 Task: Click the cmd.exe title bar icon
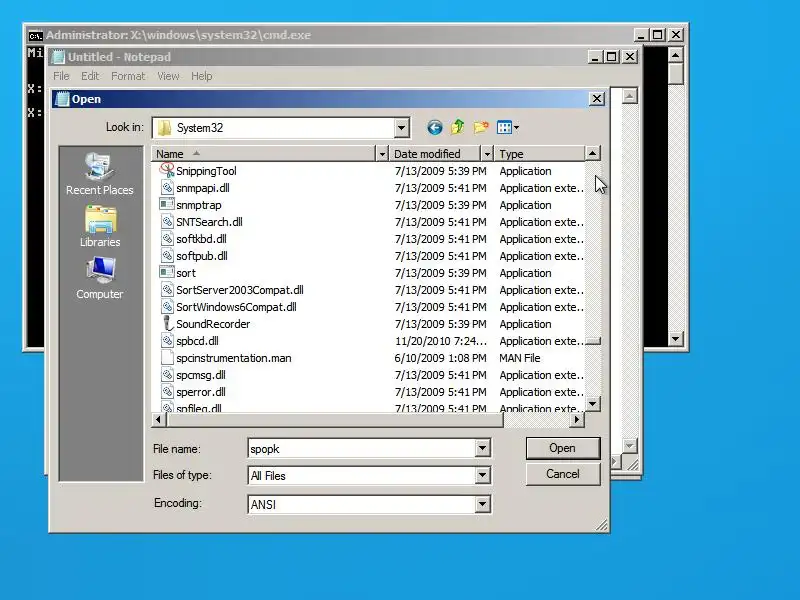click(35, 36)
